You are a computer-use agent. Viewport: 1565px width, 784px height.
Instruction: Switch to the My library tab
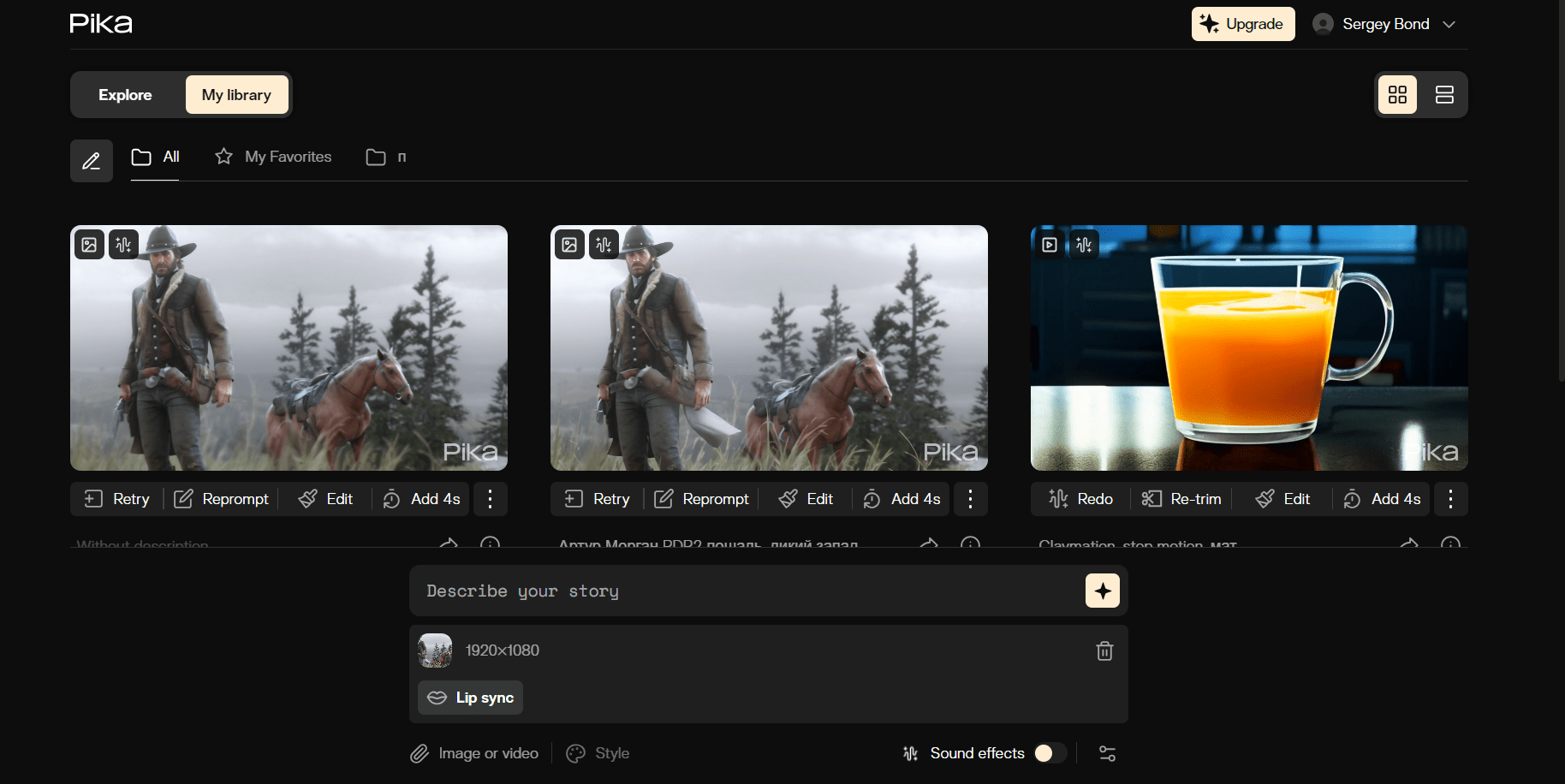point(236,95)
